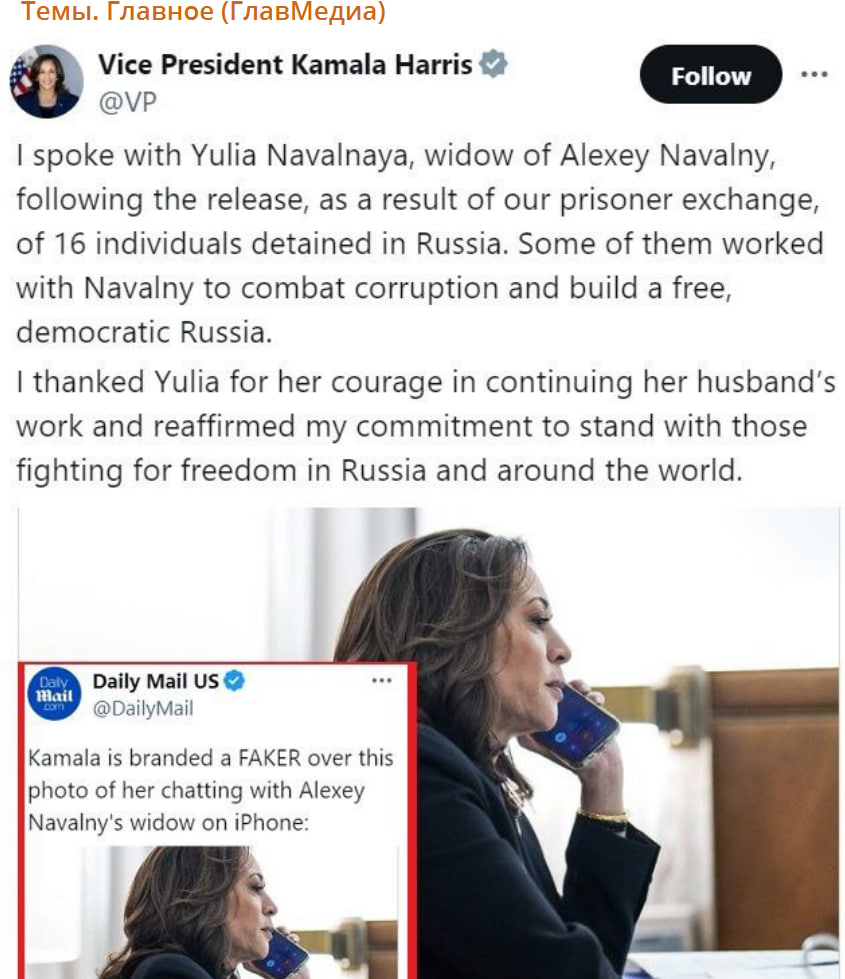Click the Vice President Kamala Harris display name
The width and height of the screenshot is (845, 979).
pyautogui.click(x=285, y=65)
